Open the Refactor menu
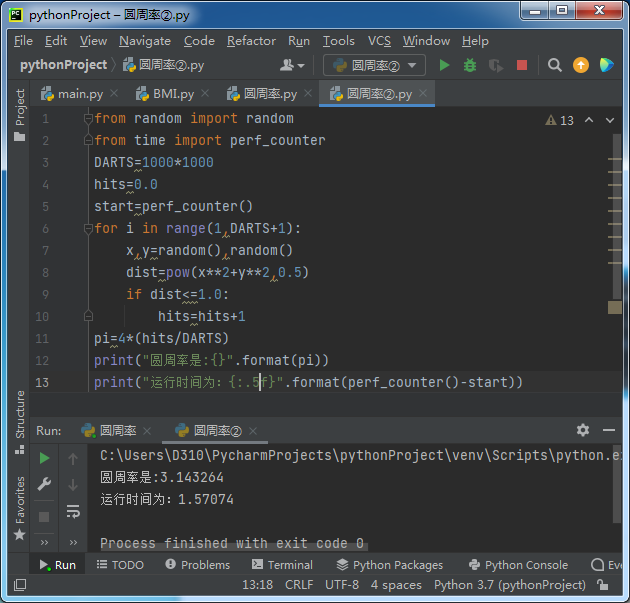630x603 pixels. pyautogui.click(x=251, y=41)
